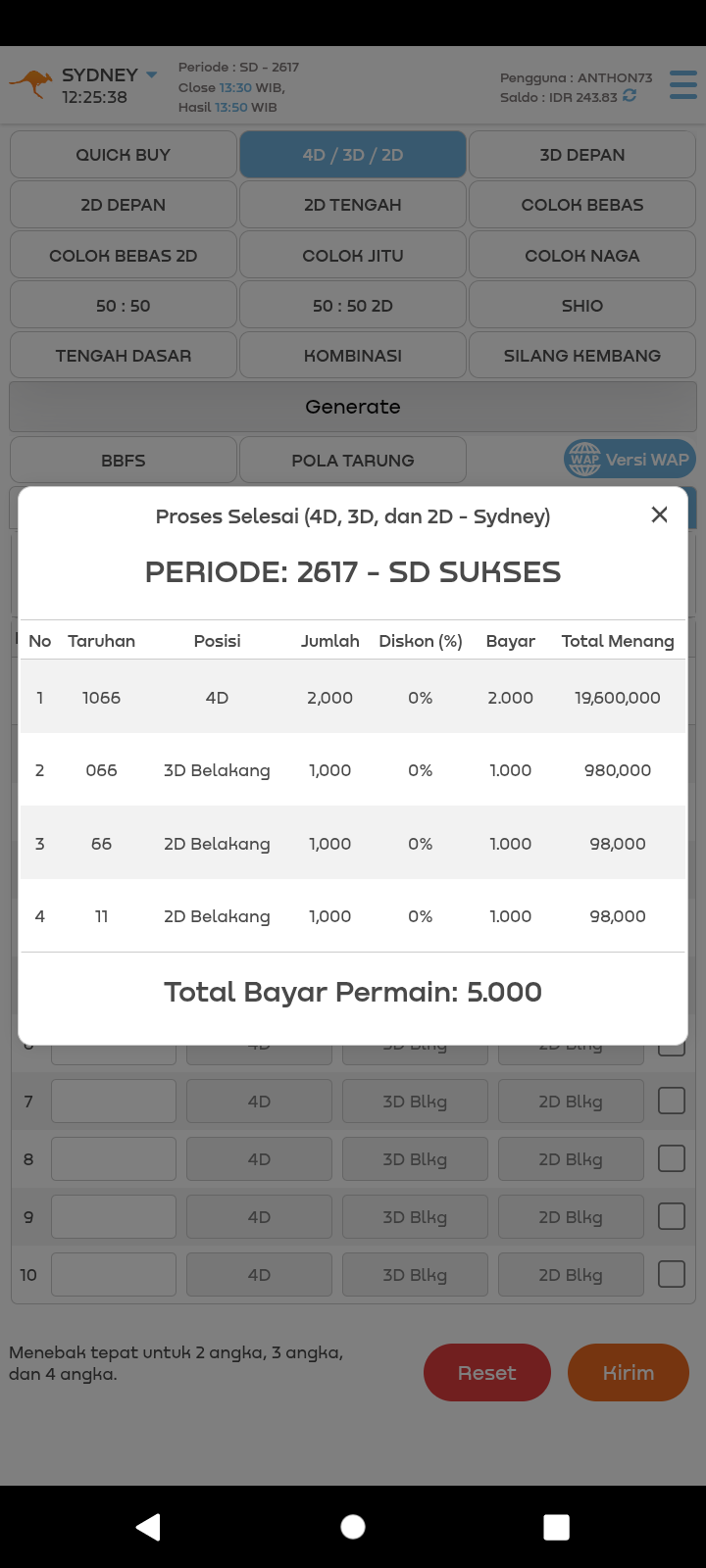Open the Generate expander bar
Image resolution: width=706 pixels, height=1568 pixels.
[x=353, y=407]
